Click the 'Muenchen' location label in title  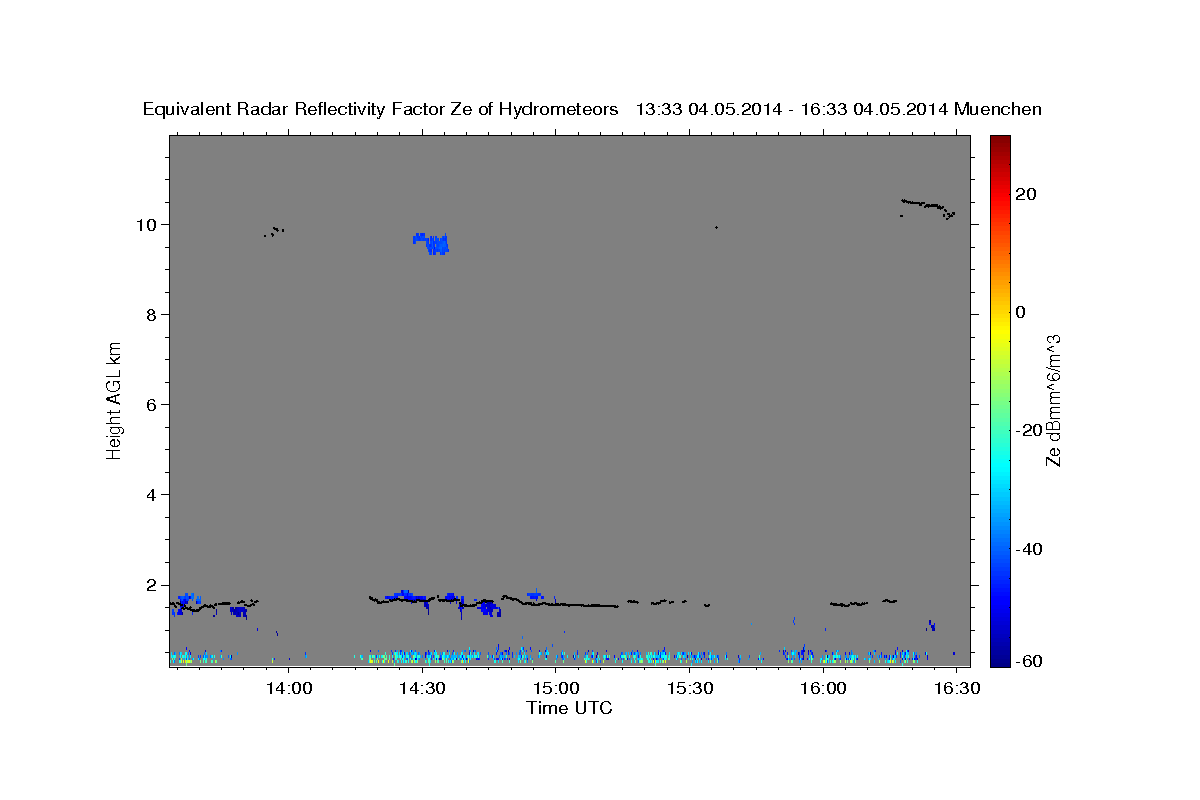998,109
